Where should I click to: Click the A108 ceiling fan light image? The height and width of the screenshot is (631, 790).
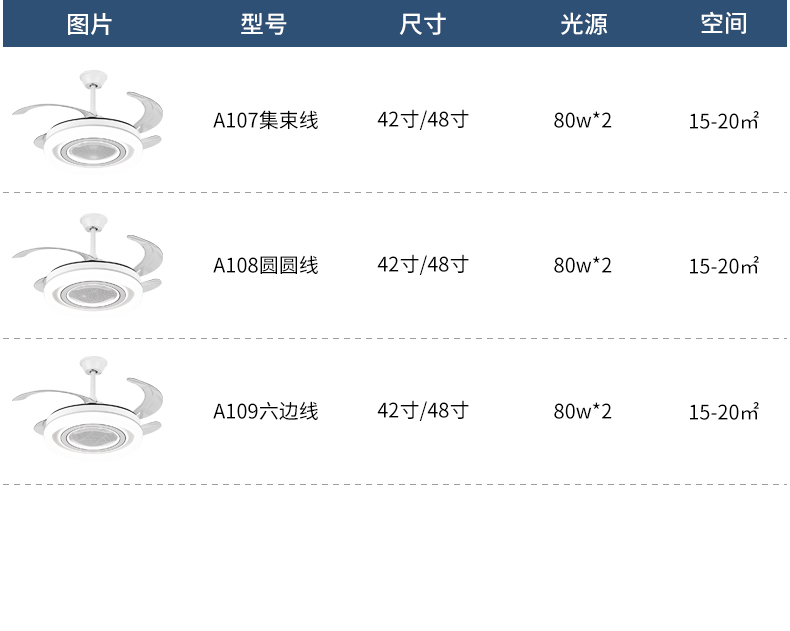(88, 264)
